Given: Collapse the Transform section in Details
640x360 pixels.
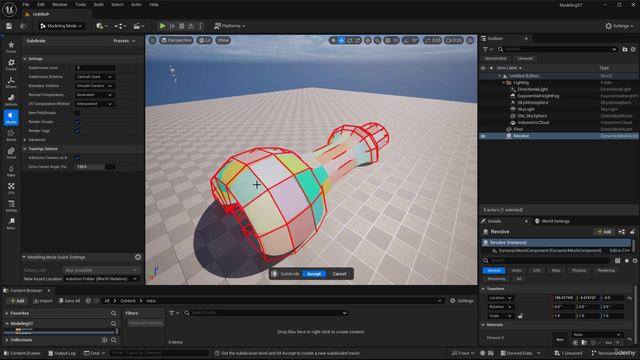Looking at the screenshot, I should [483, 289].
